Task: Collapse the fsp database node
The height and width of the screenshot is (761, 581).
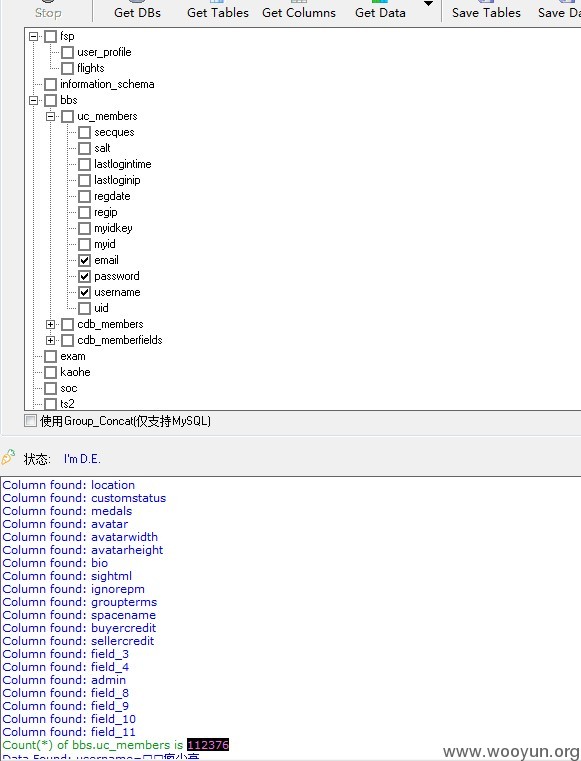Action: pyautogui.click(x=33, y=36)
